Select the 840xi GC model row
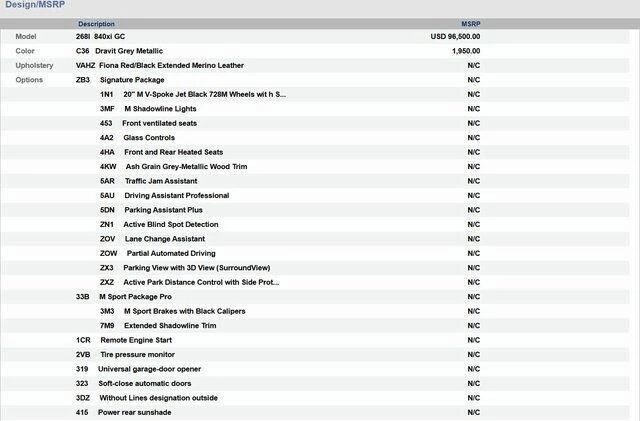 coord(109,36)
